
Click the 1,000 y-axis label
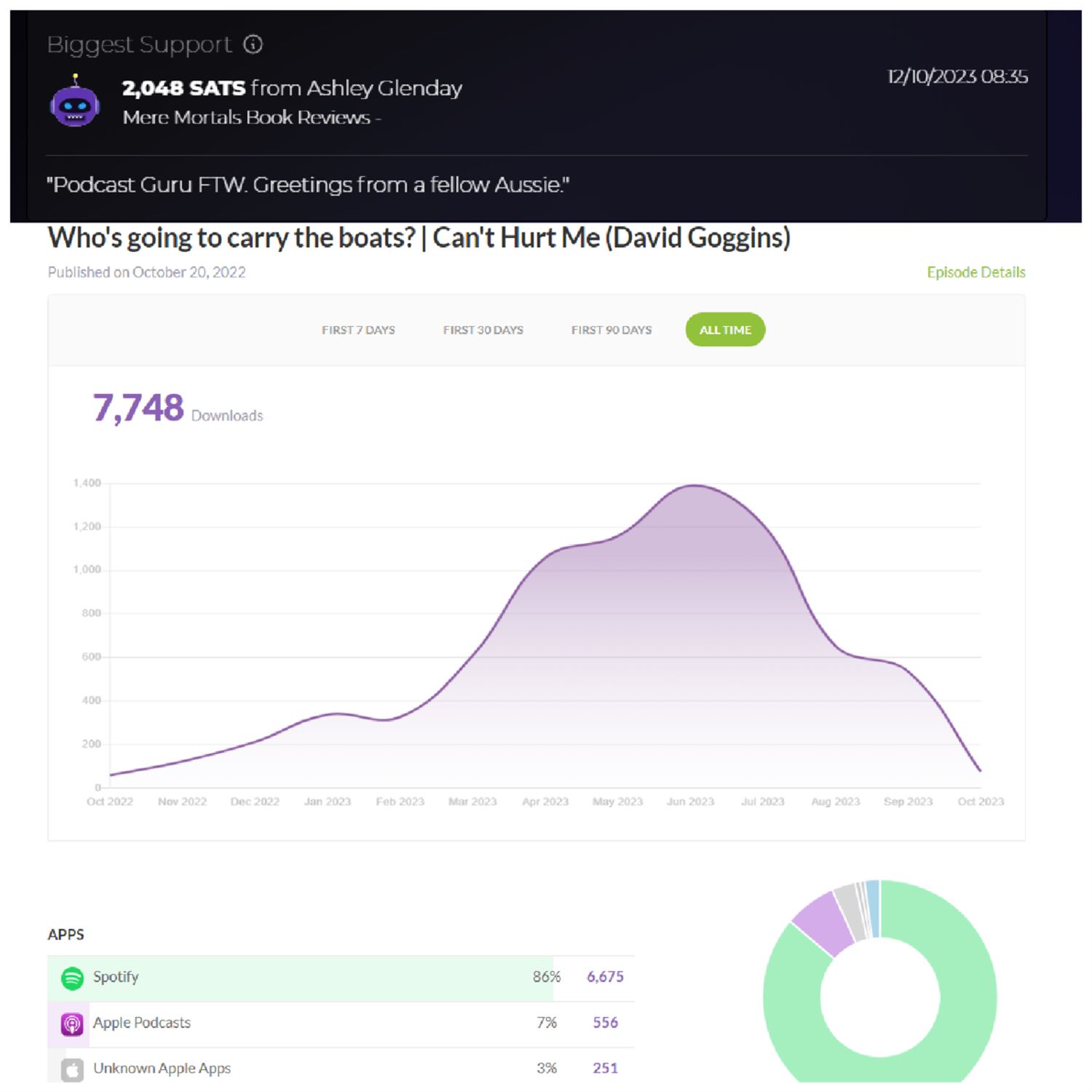tap(87, 570)
